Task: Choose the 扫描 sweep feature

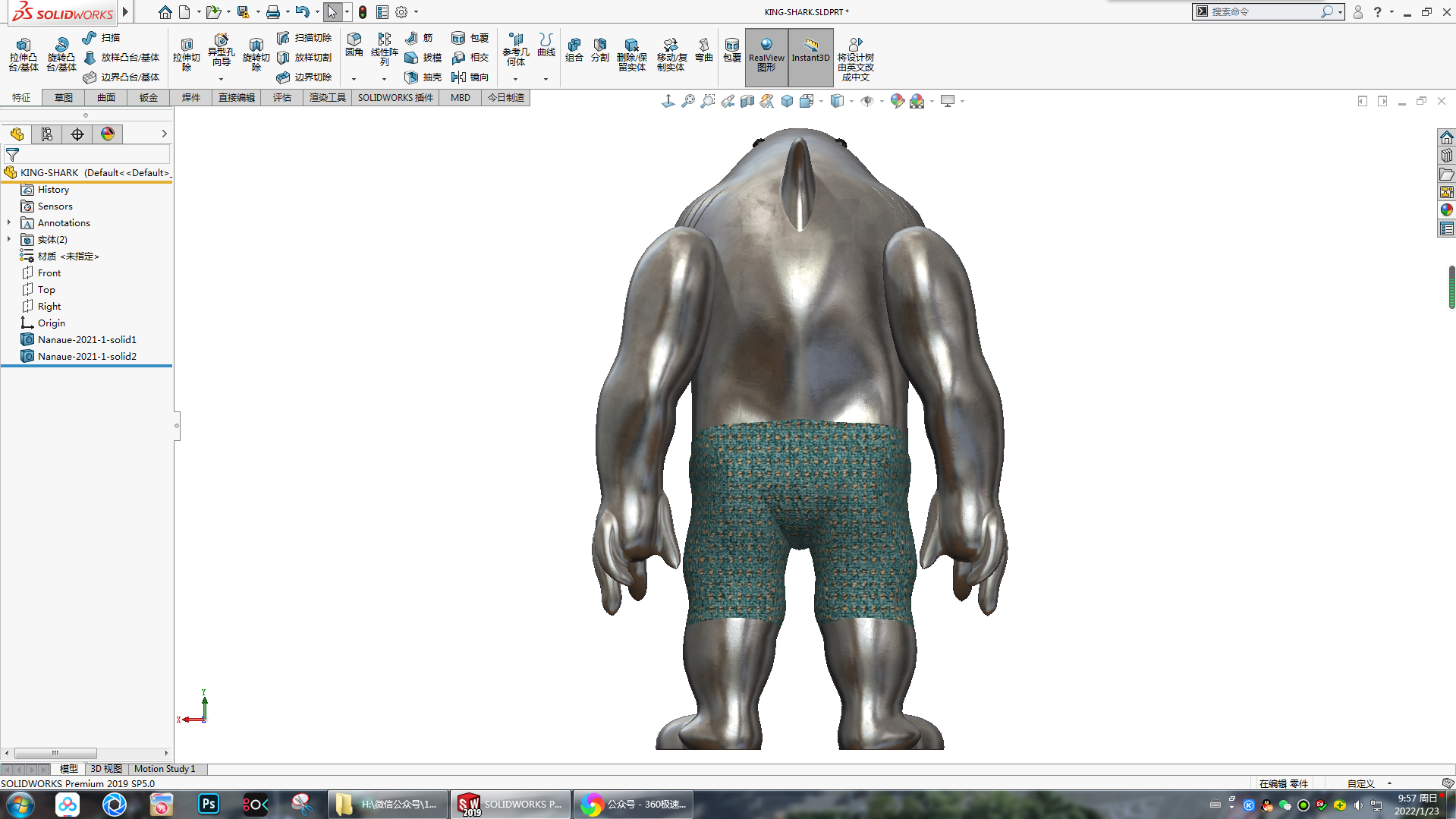Action: [x=101, y=37]
